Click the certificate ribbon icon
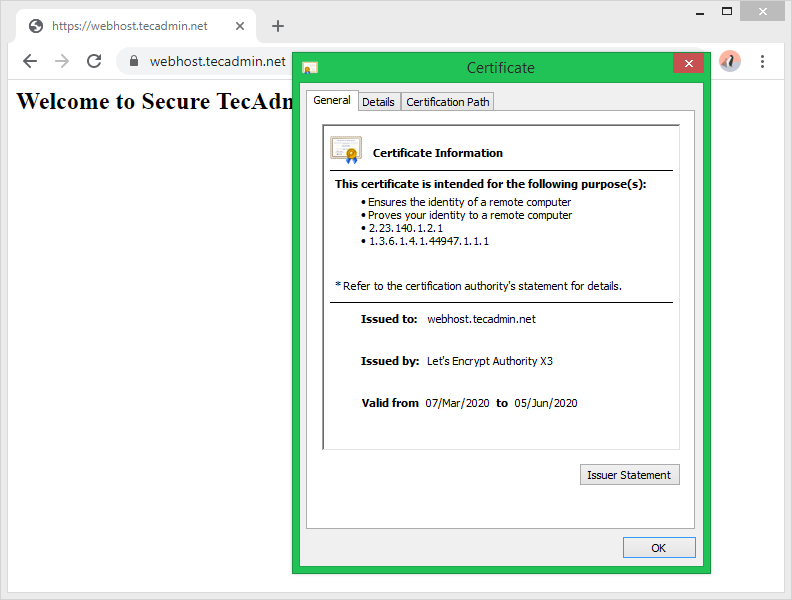This screenshot has width=792, height=600. click(346, 150)
